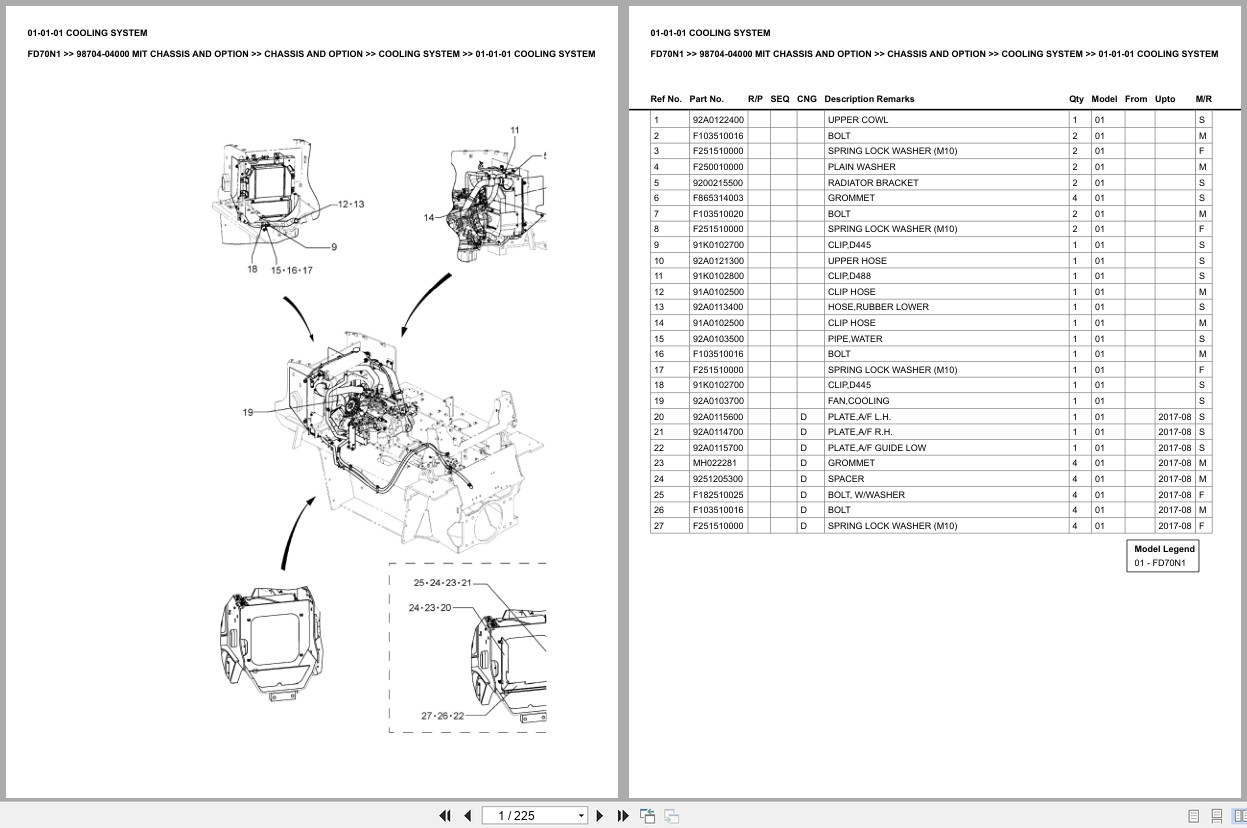Select part number 92A0122400
Screen dimensions: 1247x828
(x=718, y=120)
